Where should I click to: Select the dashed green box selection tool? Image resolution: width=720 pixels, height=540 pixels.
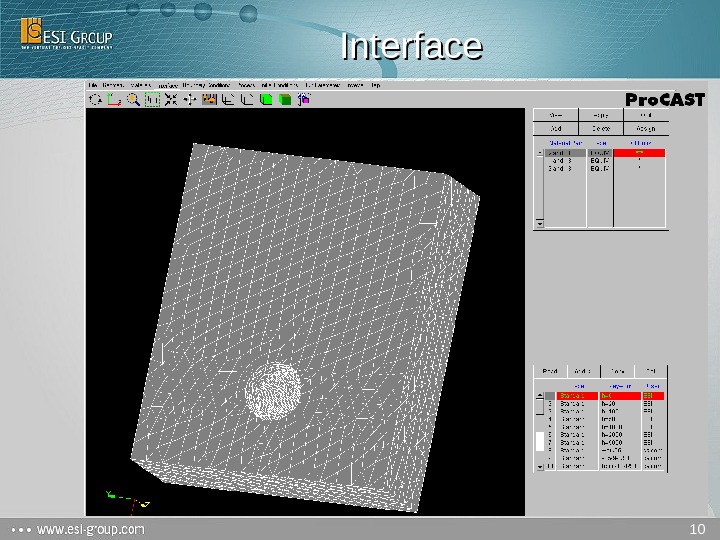click(x=153, y=99)
